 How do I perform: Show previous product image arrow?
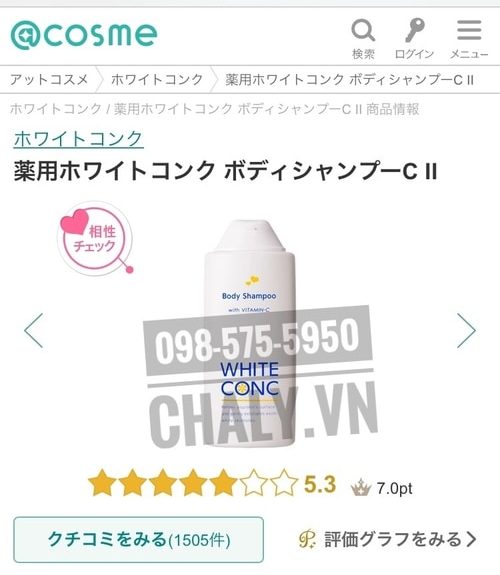pyautogui.click(x=34, y=330)
